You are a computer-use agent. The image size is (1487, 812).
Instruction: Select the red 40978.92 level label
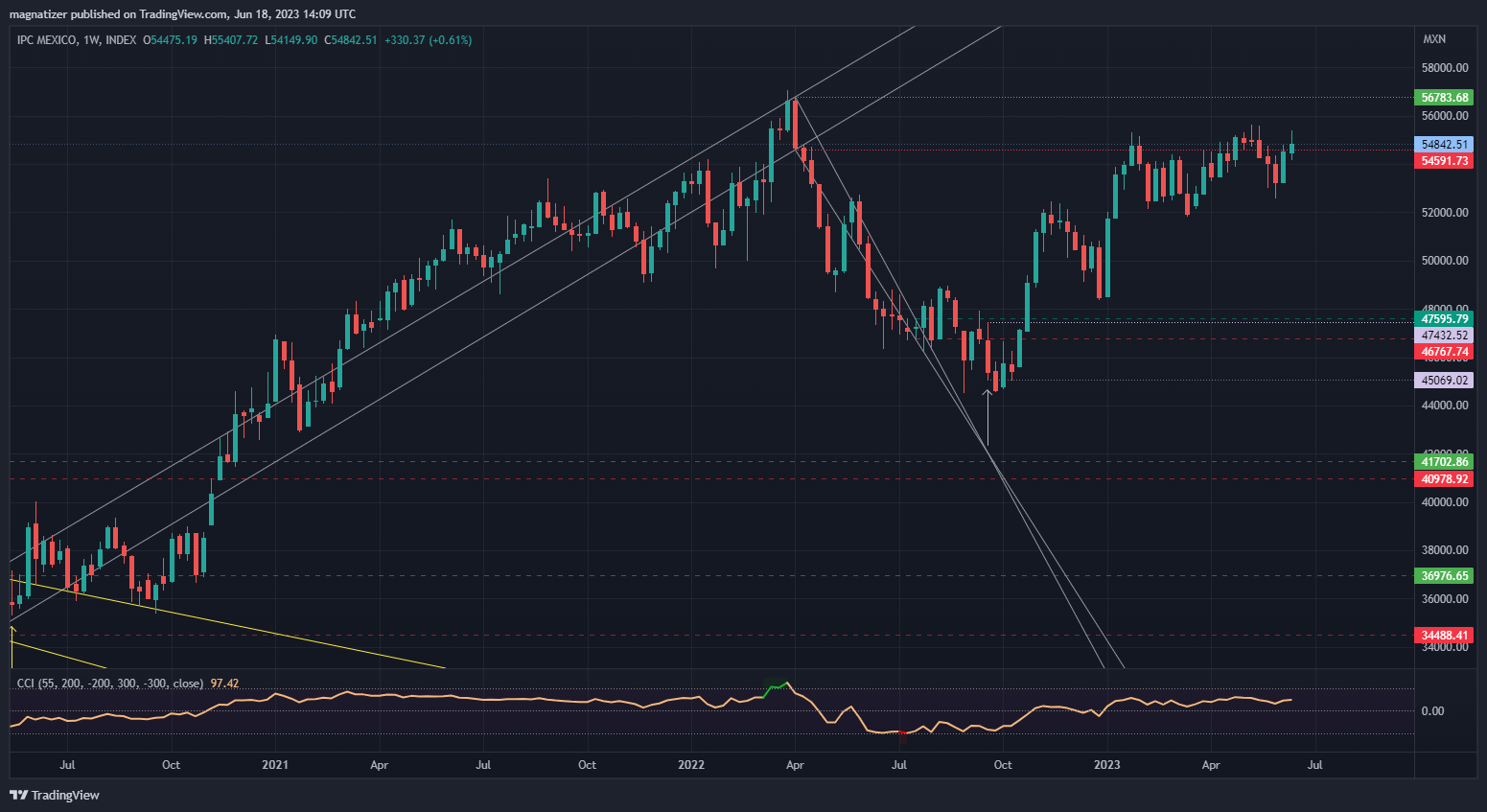click(1444, 479)
